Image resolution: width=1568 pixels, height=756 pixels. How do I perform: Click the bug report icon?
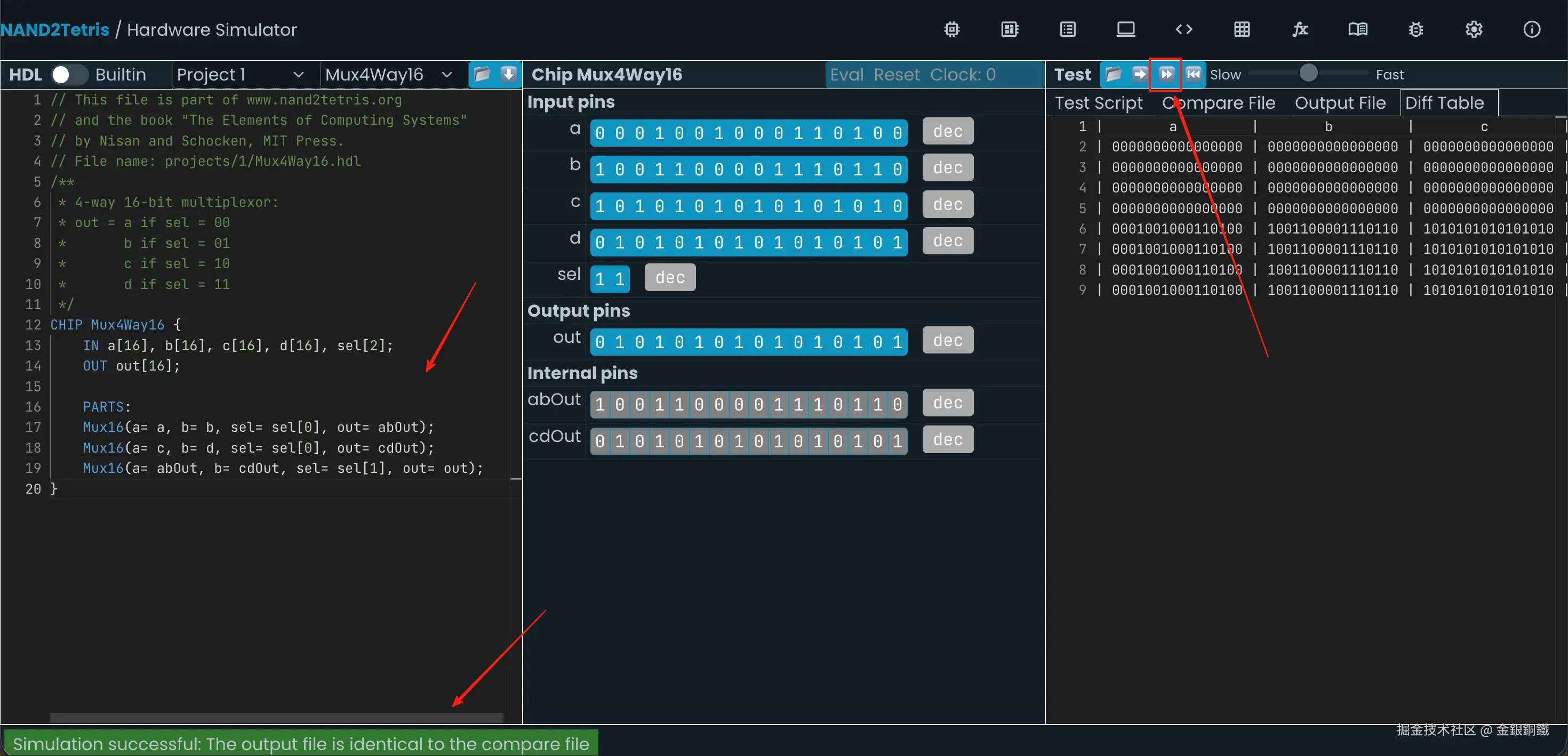(x=1416, y=29)
